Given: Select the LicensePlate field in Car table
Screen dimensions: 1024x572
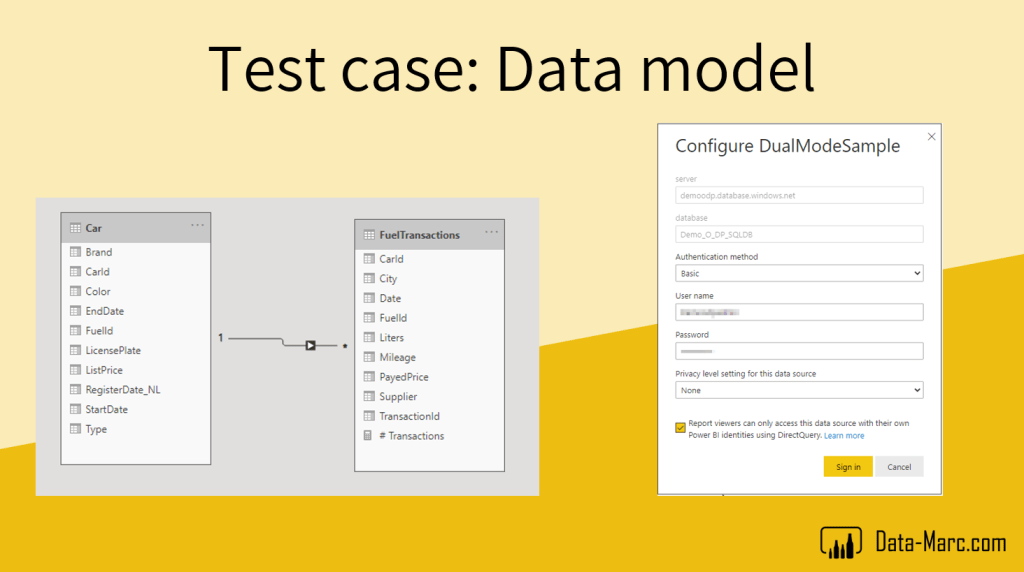Looking at the screenshot, I should (113, 350).
